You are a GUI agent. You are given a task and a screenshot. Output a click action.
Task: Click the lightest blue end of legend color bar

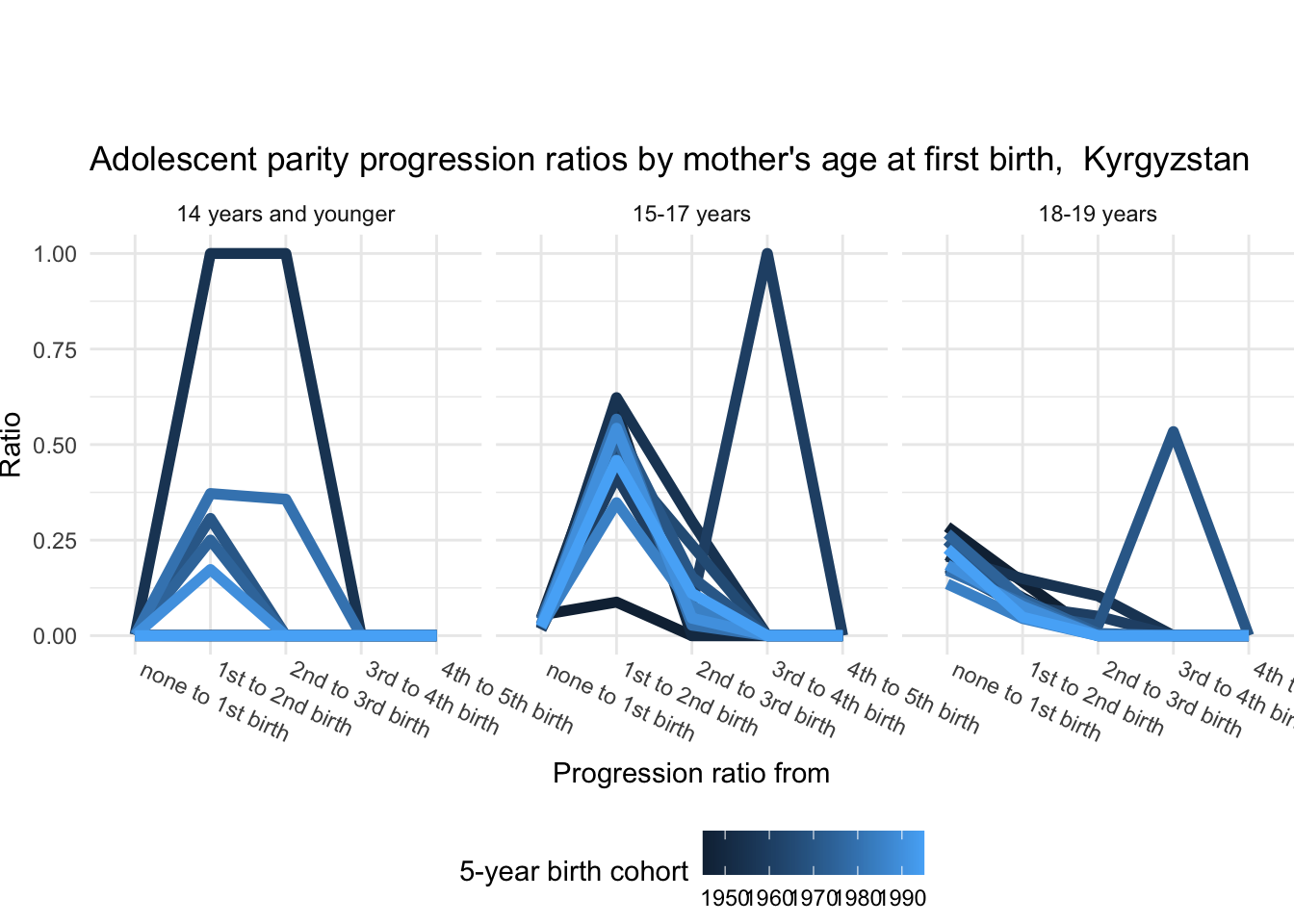pos(919,852)
